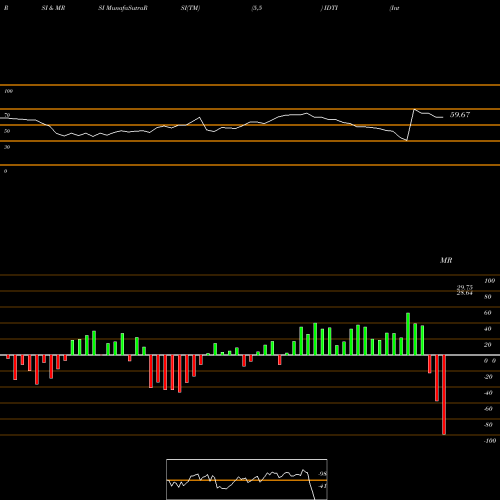This screenshot has width=500, height=500.
Task: Click the 29.75 value in MR panel
Action: (465, 287)
